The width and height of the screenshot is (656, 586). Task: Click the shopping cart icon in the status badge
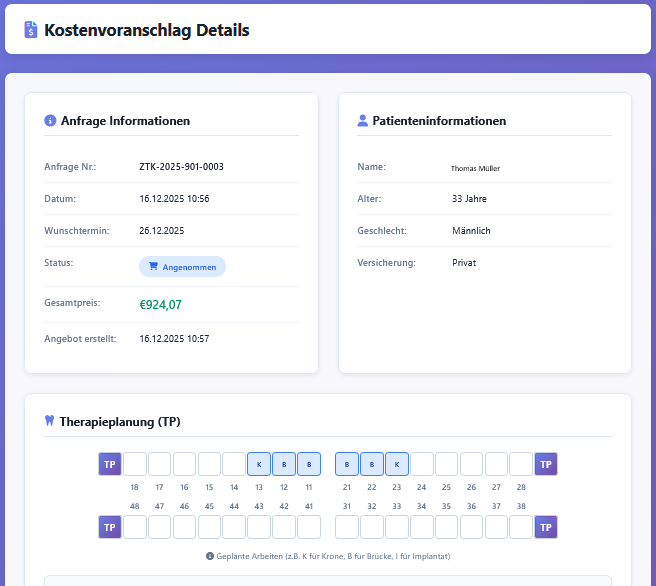[153, 267]
